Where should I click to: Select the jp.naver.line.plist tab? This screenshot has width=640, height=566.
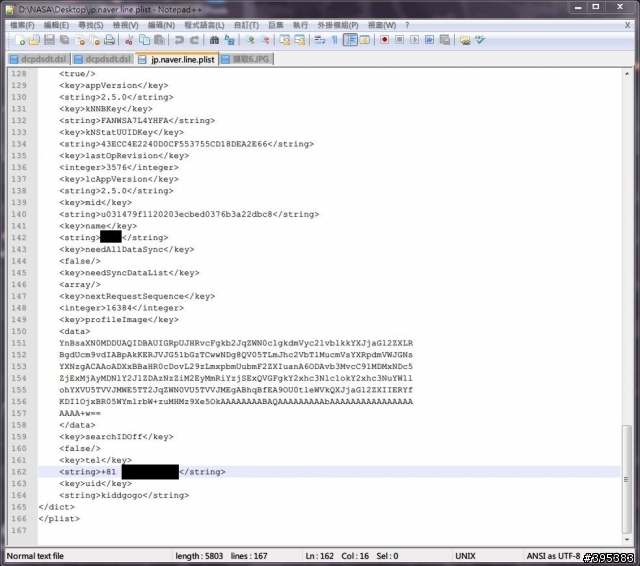click(x=177, y=59)
